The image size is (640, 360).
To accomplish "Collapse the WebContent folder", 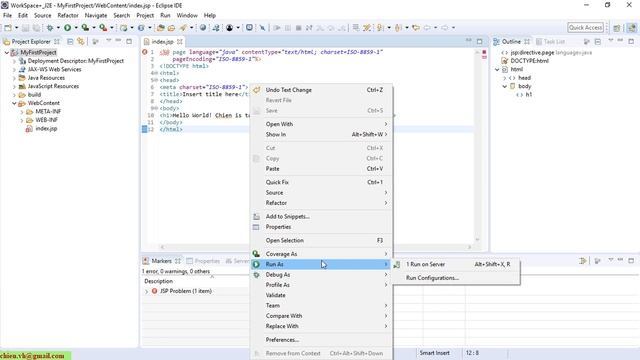I will [14, 103].
